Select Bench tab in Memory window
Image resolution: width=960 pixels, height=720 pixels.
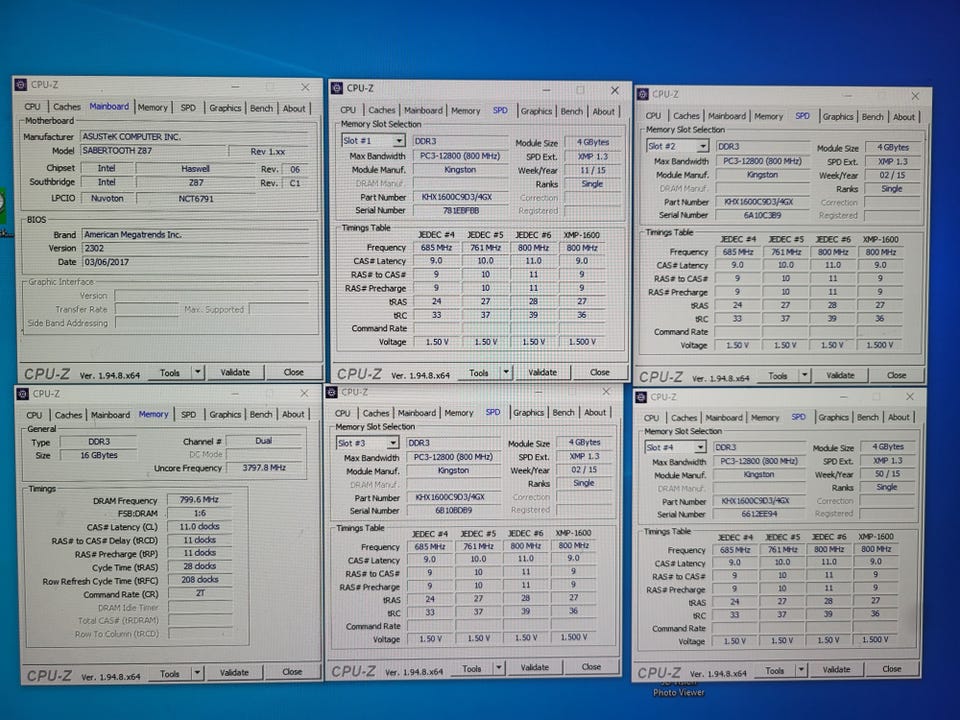(261, 414)
